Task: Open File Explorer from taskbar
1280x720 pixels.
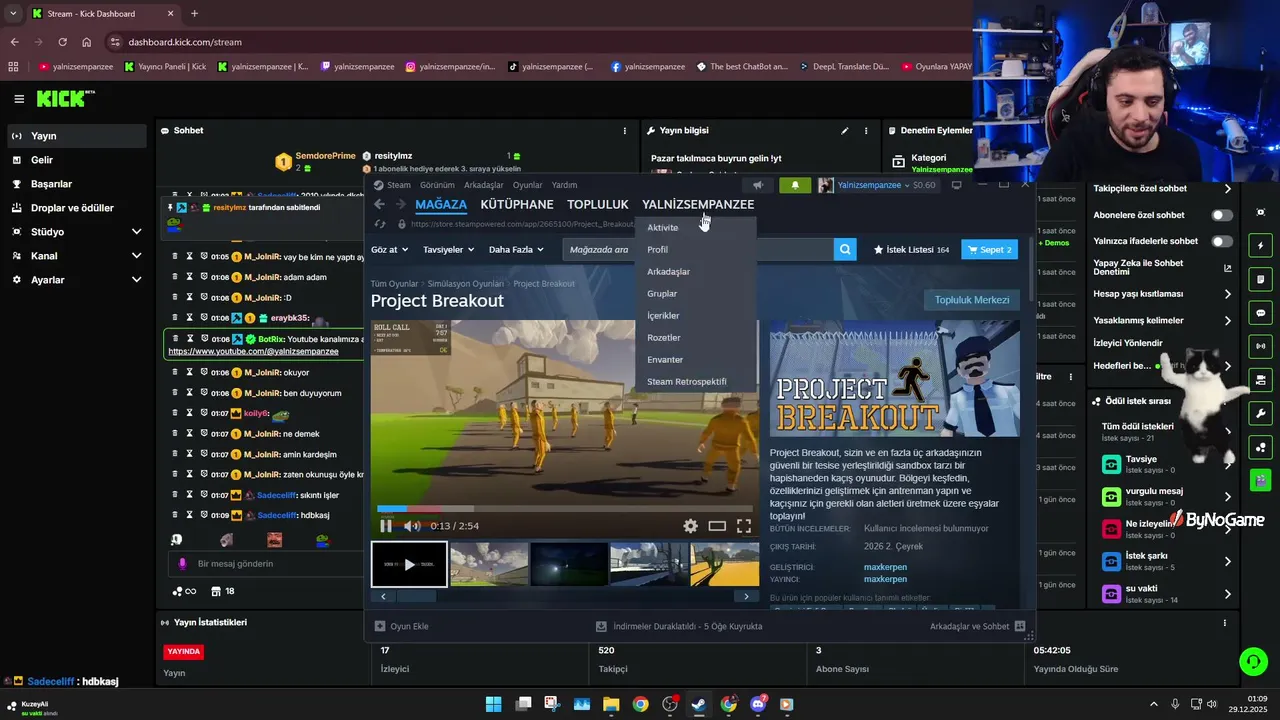Action: (610, 704)
